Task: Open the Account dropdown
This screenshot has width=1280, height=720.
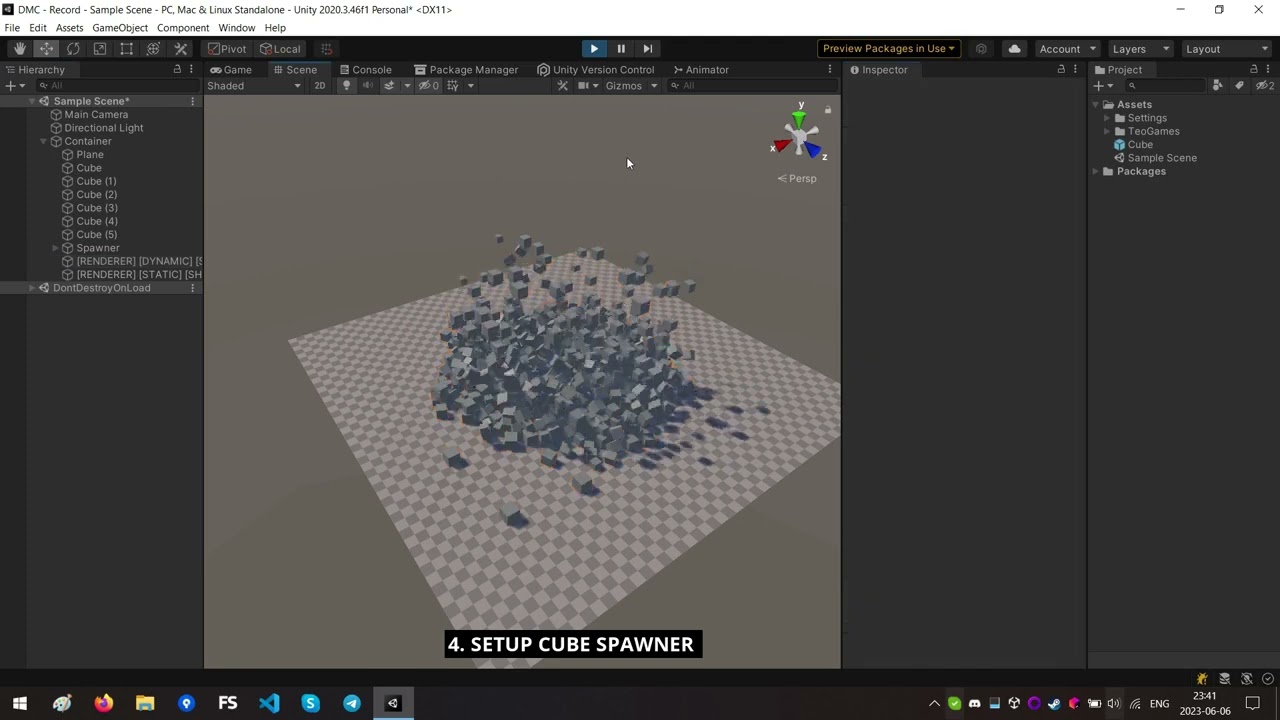Action: (x=1067, y=49)
